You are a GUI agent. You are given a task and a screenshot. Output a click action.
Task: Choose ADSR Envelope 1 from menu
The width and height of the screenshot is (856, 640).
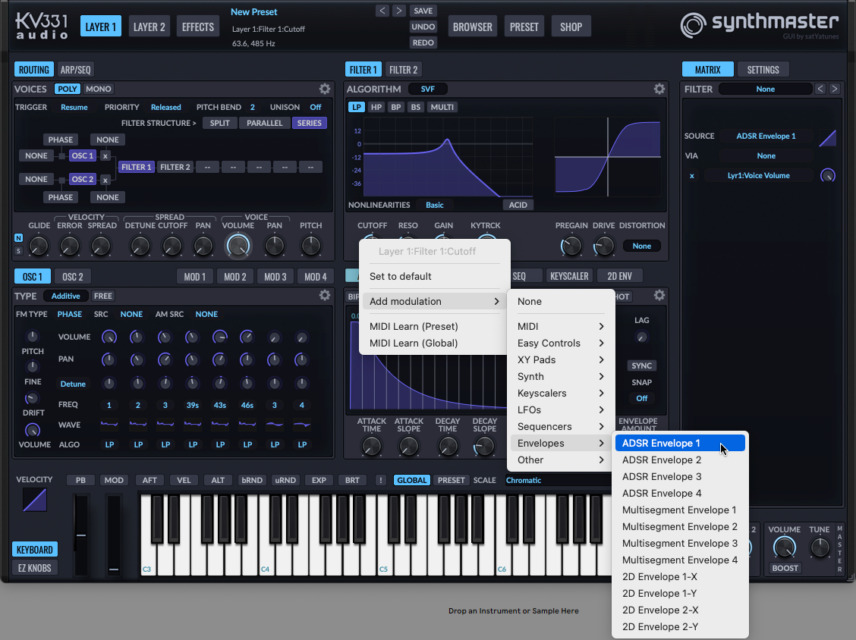click(x=680, y=443)
